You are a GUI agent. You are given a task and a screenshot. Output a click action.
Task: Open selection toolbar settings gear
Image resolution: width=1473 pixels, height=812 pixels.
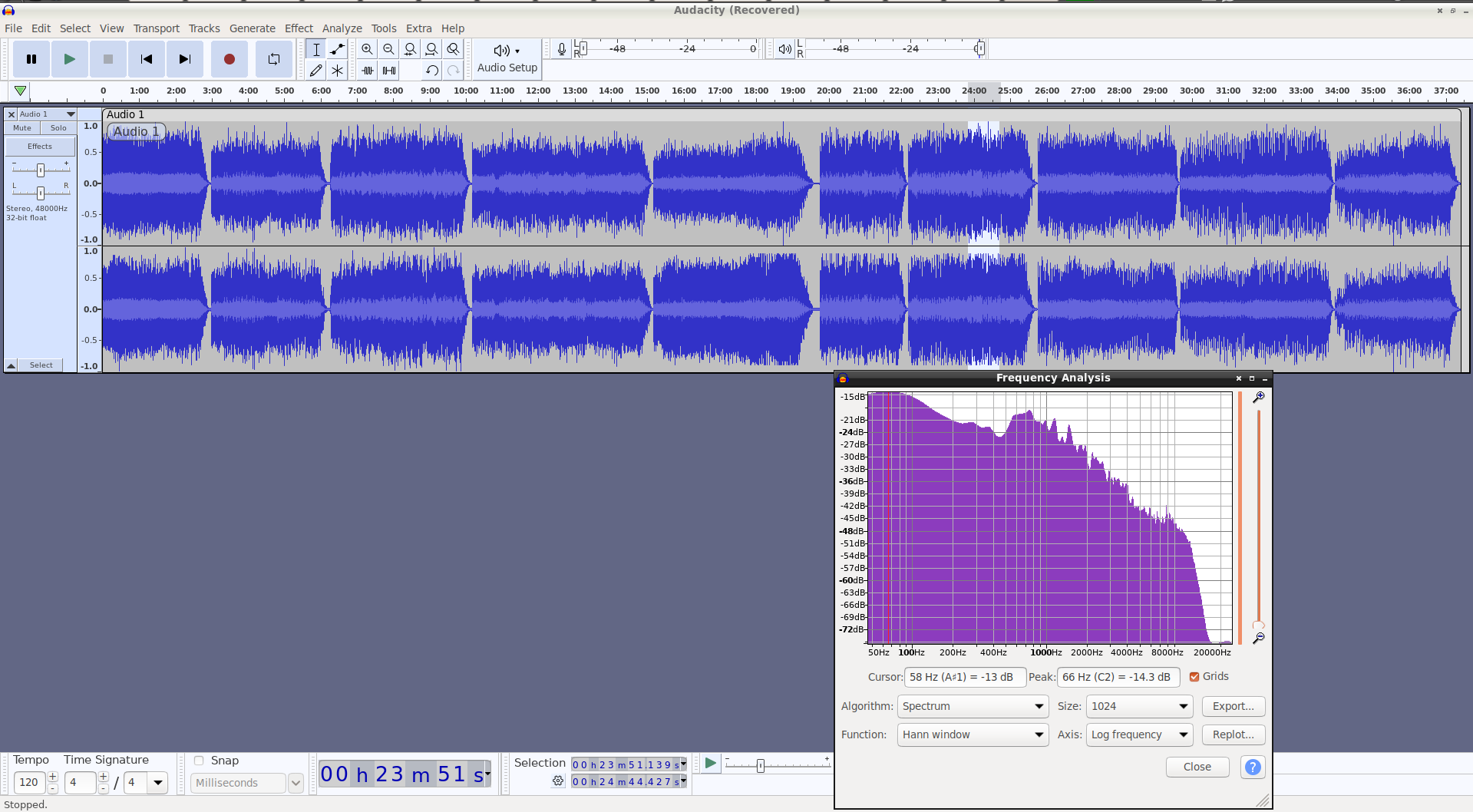point(558,781)
